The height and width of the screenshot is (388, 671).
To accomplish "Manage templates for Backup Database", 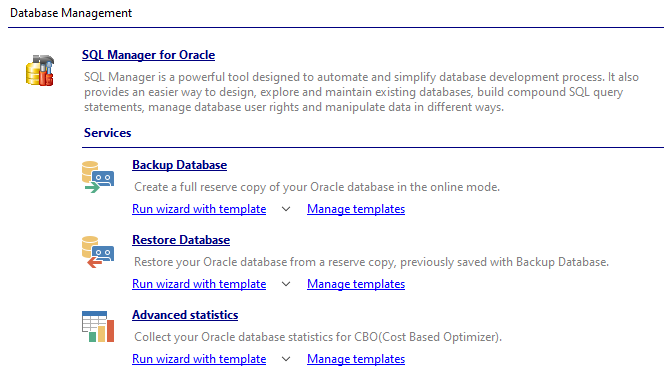I will 356,209.
